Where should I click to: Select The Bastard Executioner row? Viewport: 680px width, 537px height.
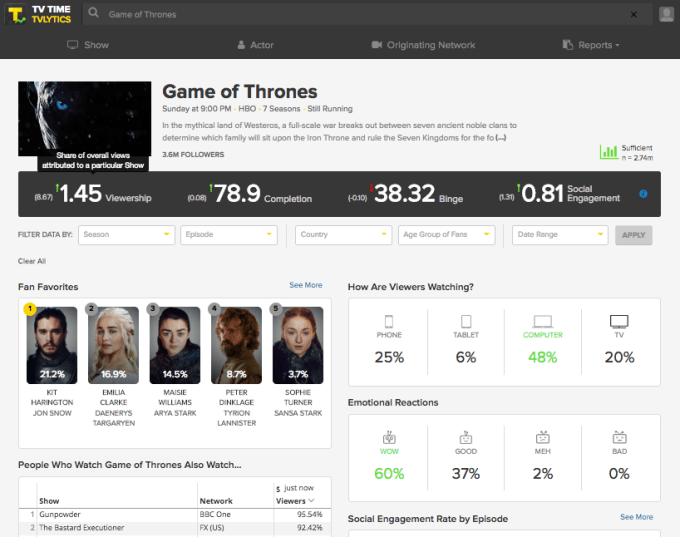(x=175, y=528)
